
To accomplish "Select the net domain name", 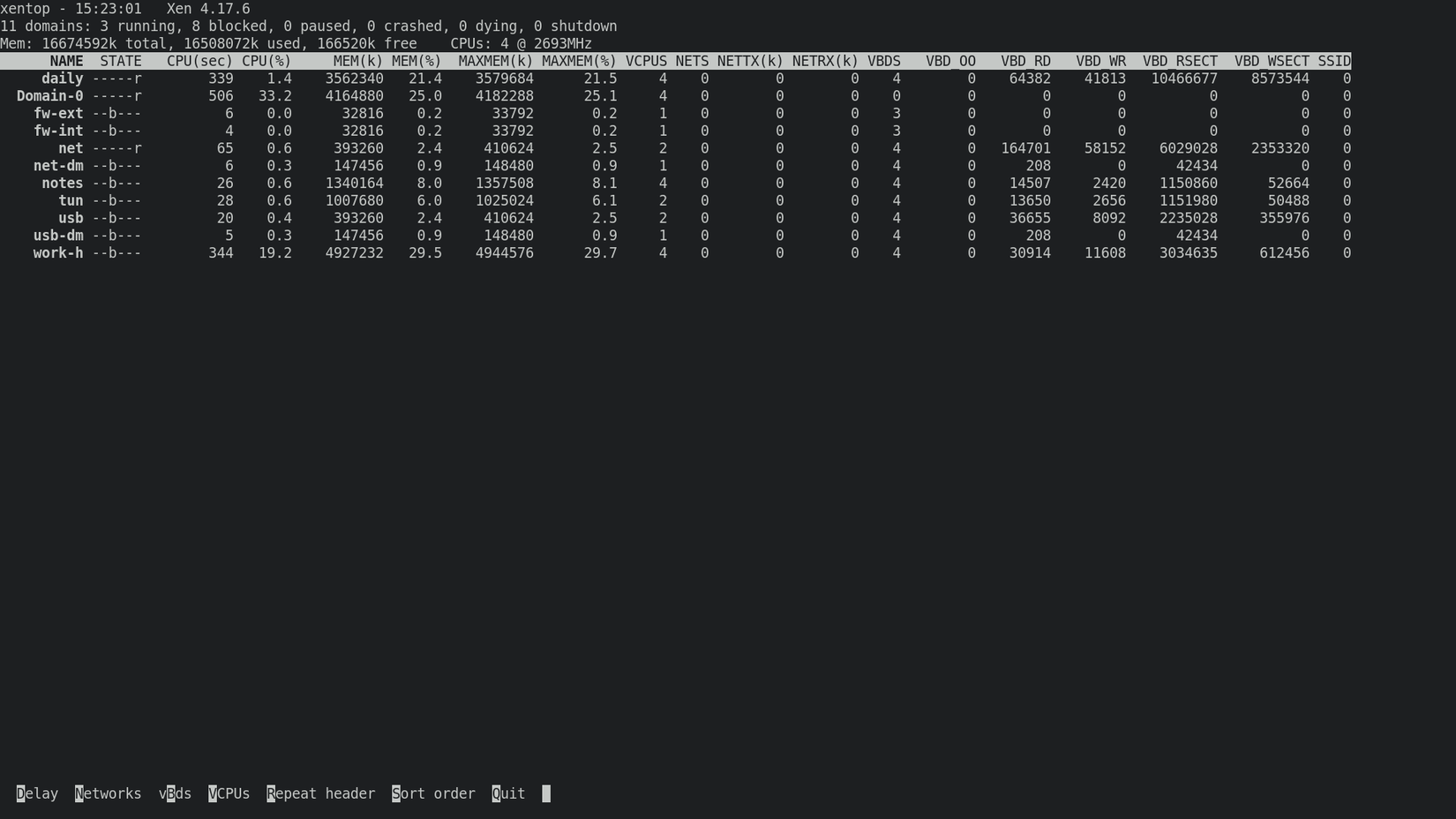I will 71,148.
